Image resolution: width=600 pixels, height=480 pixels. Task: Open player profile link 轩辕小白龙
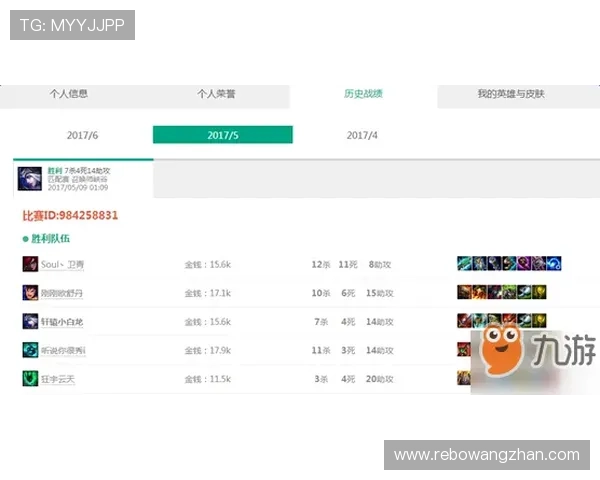click(63, 322)
